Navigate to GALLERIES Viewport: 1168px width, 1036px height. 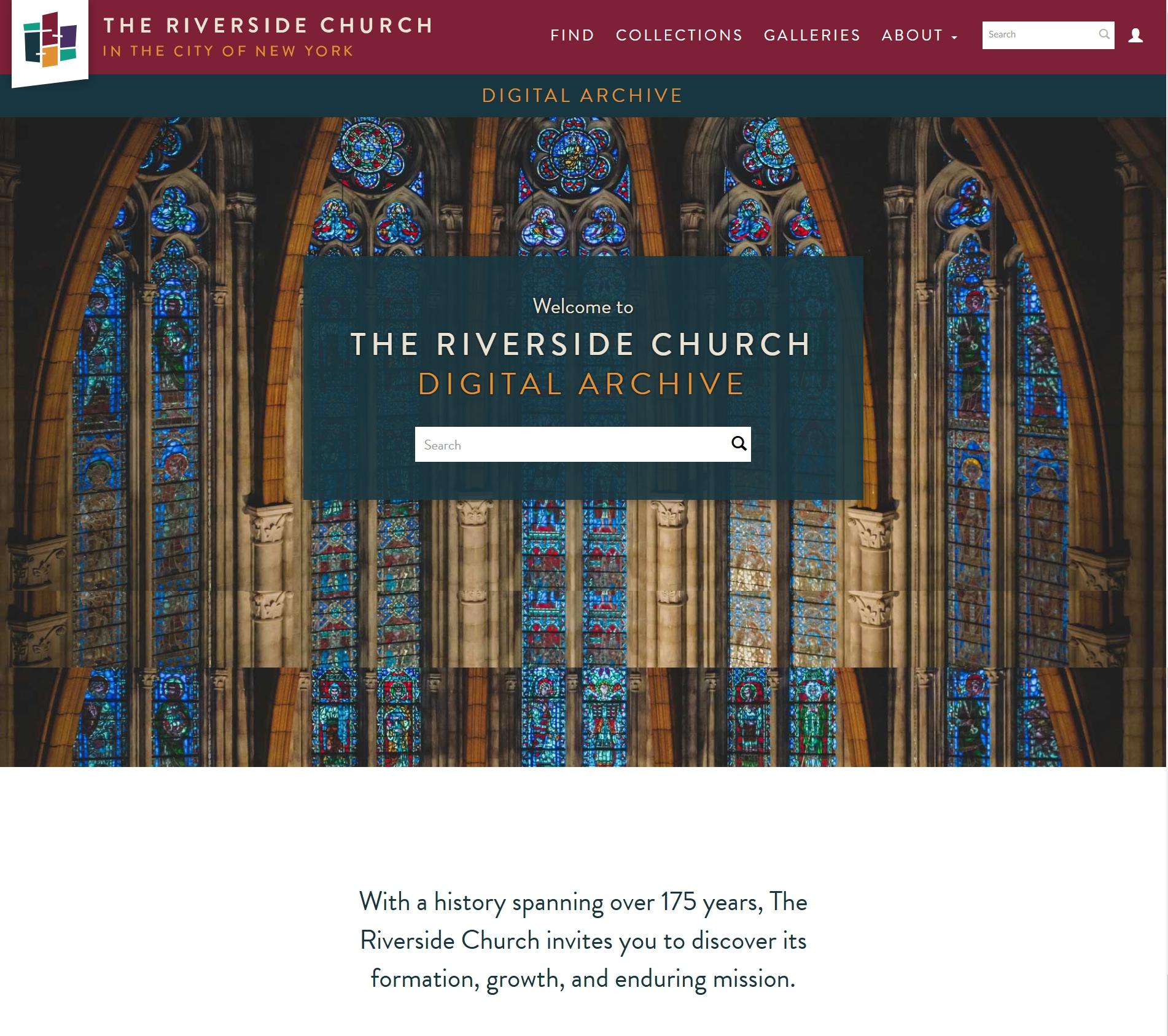(812, 36)
